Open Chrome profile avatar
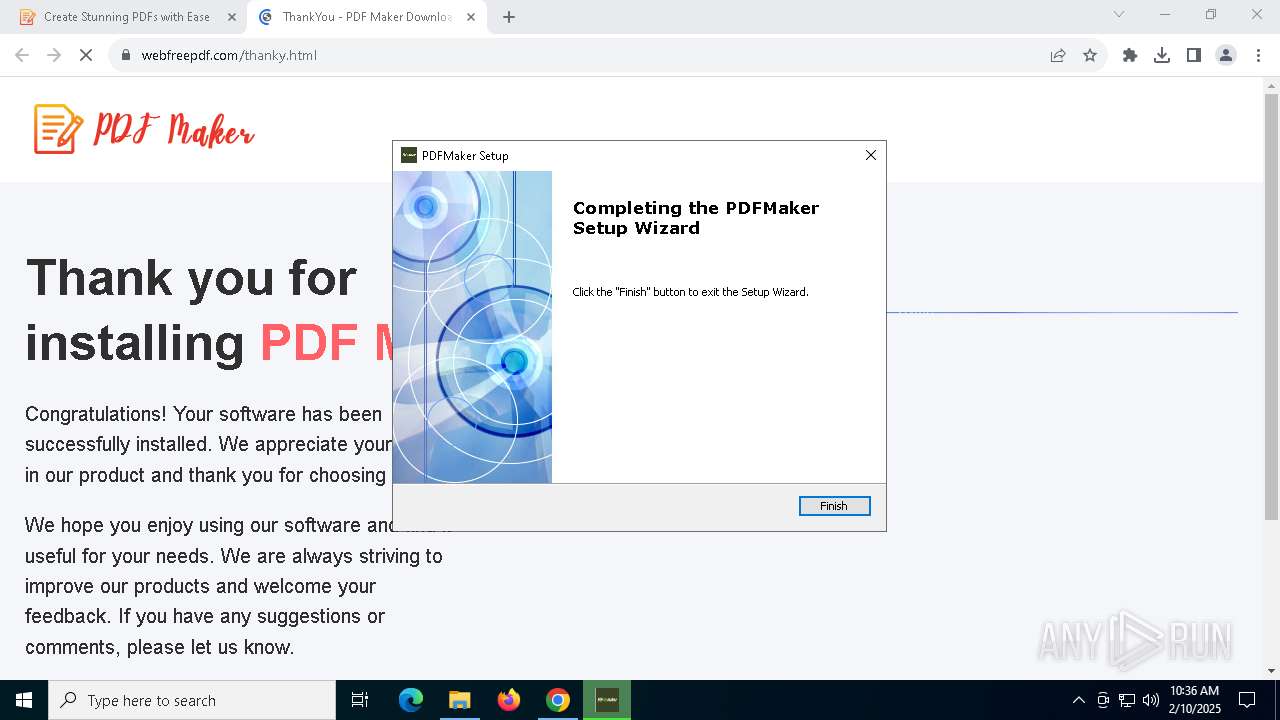Image resolution: width=1280 pixels, height=720 pixels. coord(1226,55)
